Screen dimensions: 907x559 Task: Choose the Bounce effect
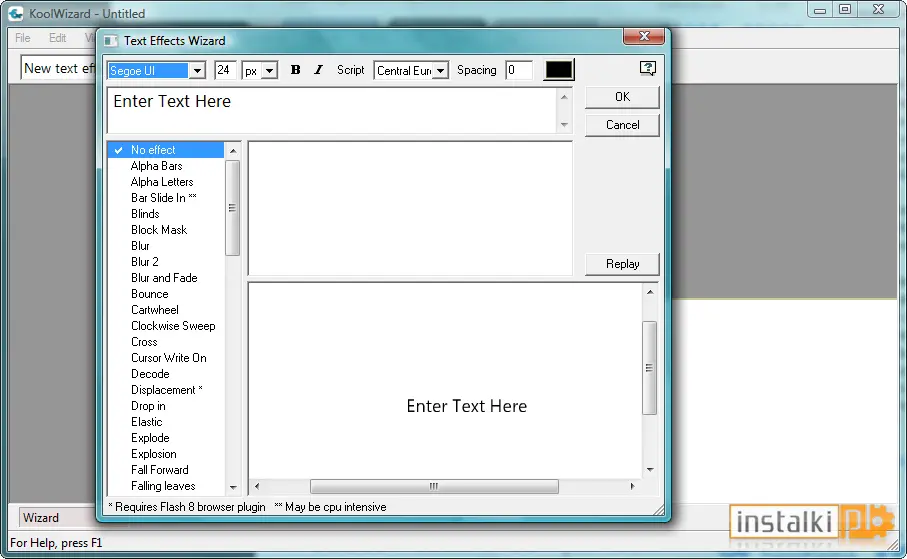(150, 294)
